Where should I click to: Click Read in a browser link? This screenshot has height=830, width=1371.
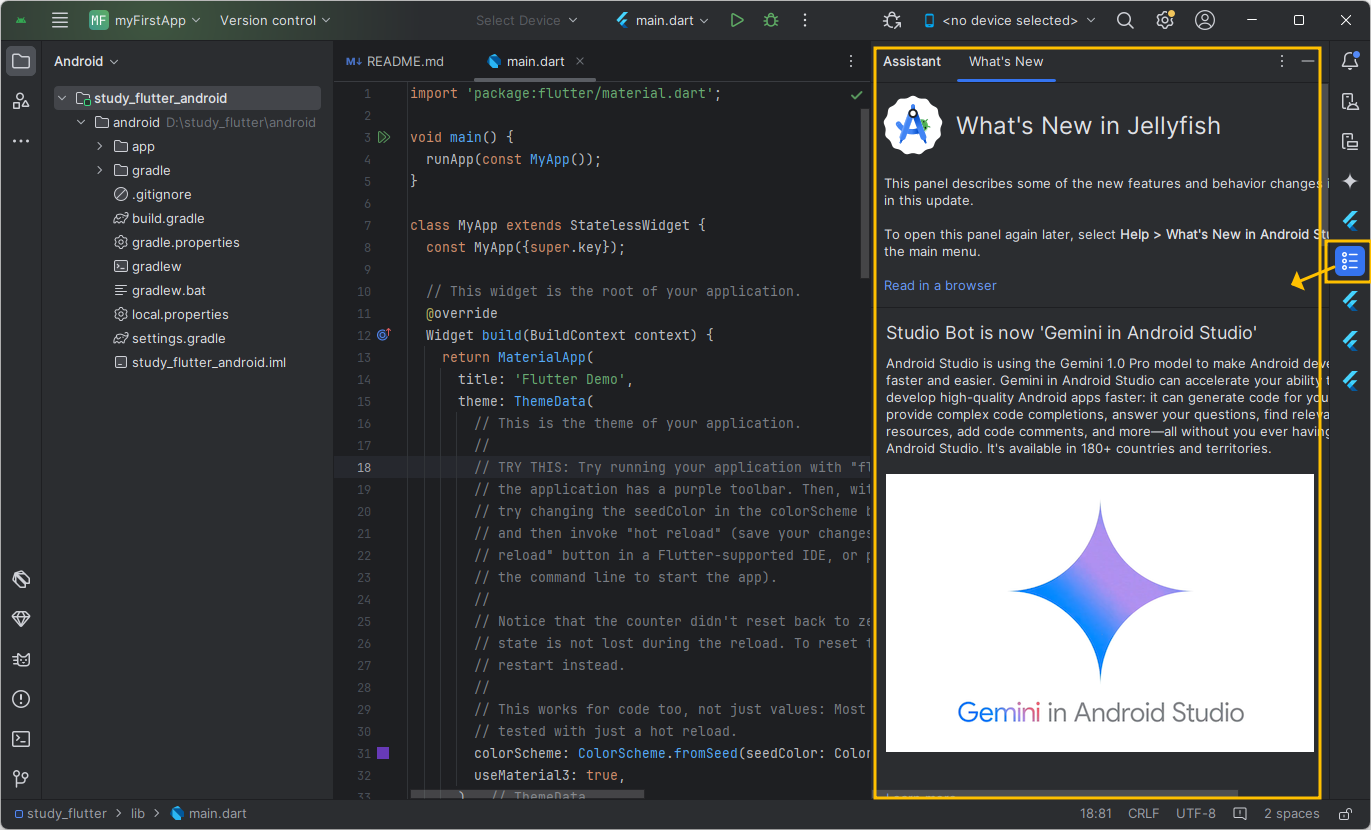click(940, 285)
